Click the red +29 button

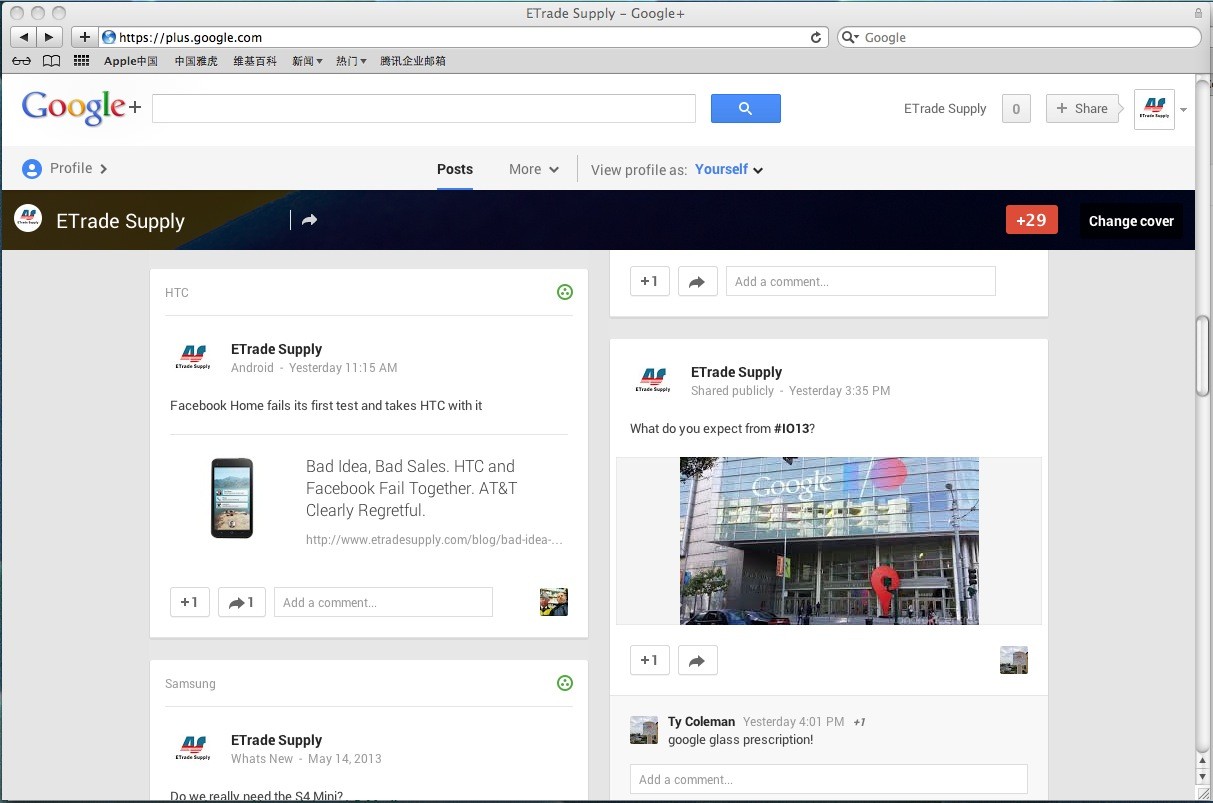1031,221
